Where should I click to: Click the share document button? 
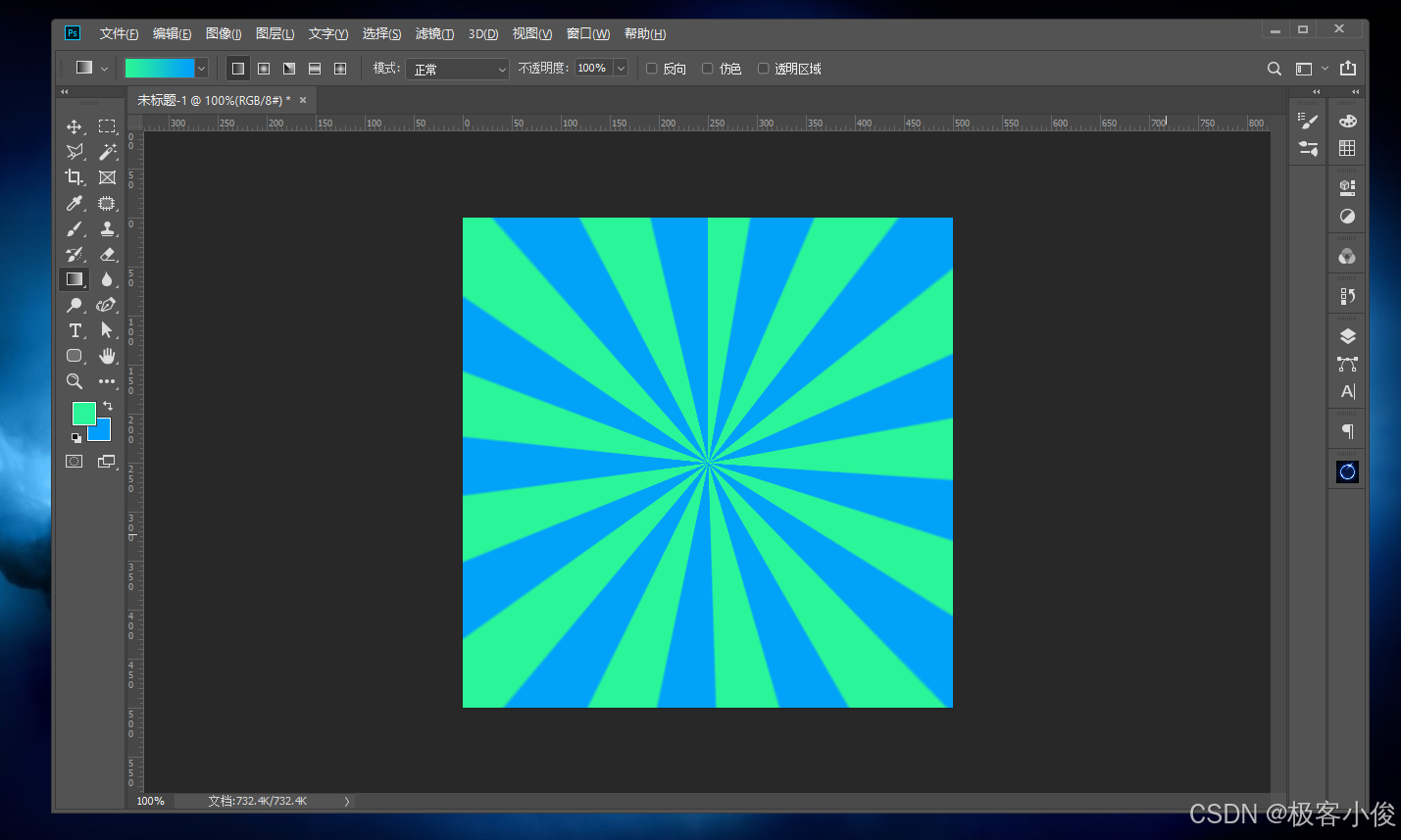1348,68
